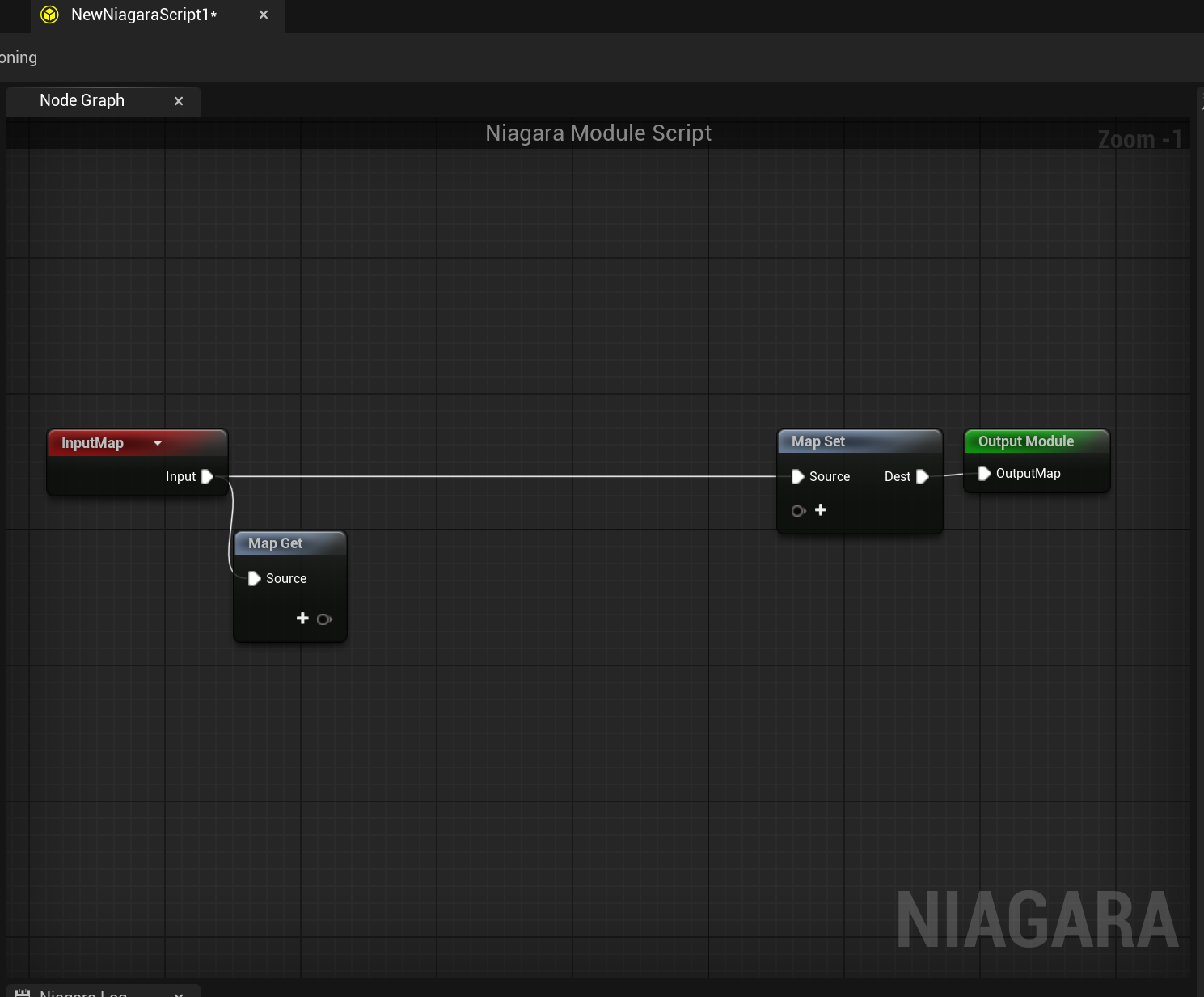The height and width of the screenshot is (997, 1204).
Task: Select the Map Set node title
Action: click(x=818, y=441)
